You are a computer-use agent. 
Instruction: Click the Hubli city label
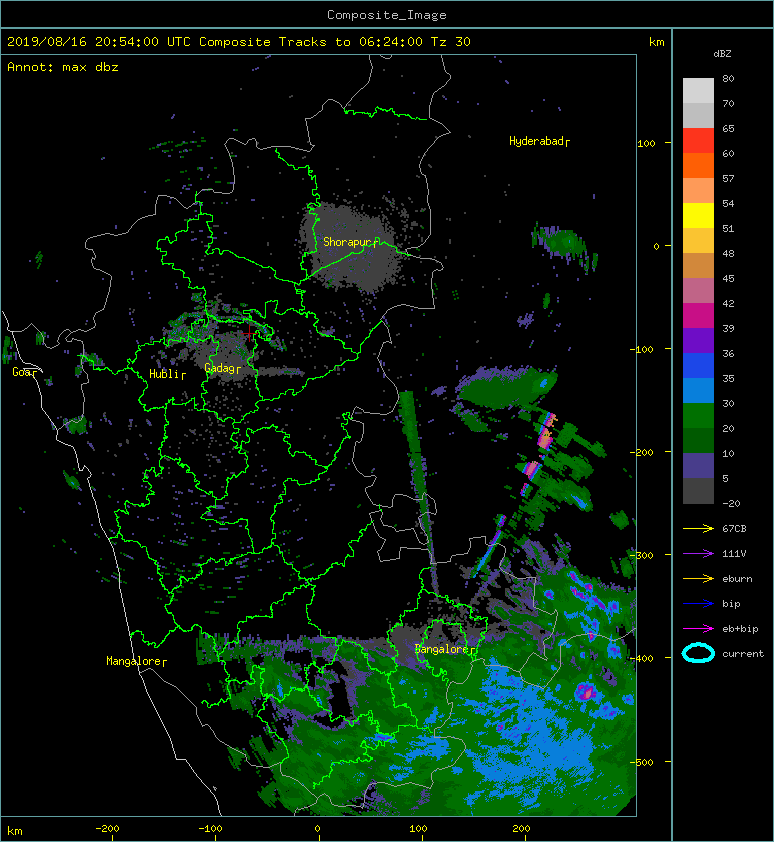click(x=167, y=374)
